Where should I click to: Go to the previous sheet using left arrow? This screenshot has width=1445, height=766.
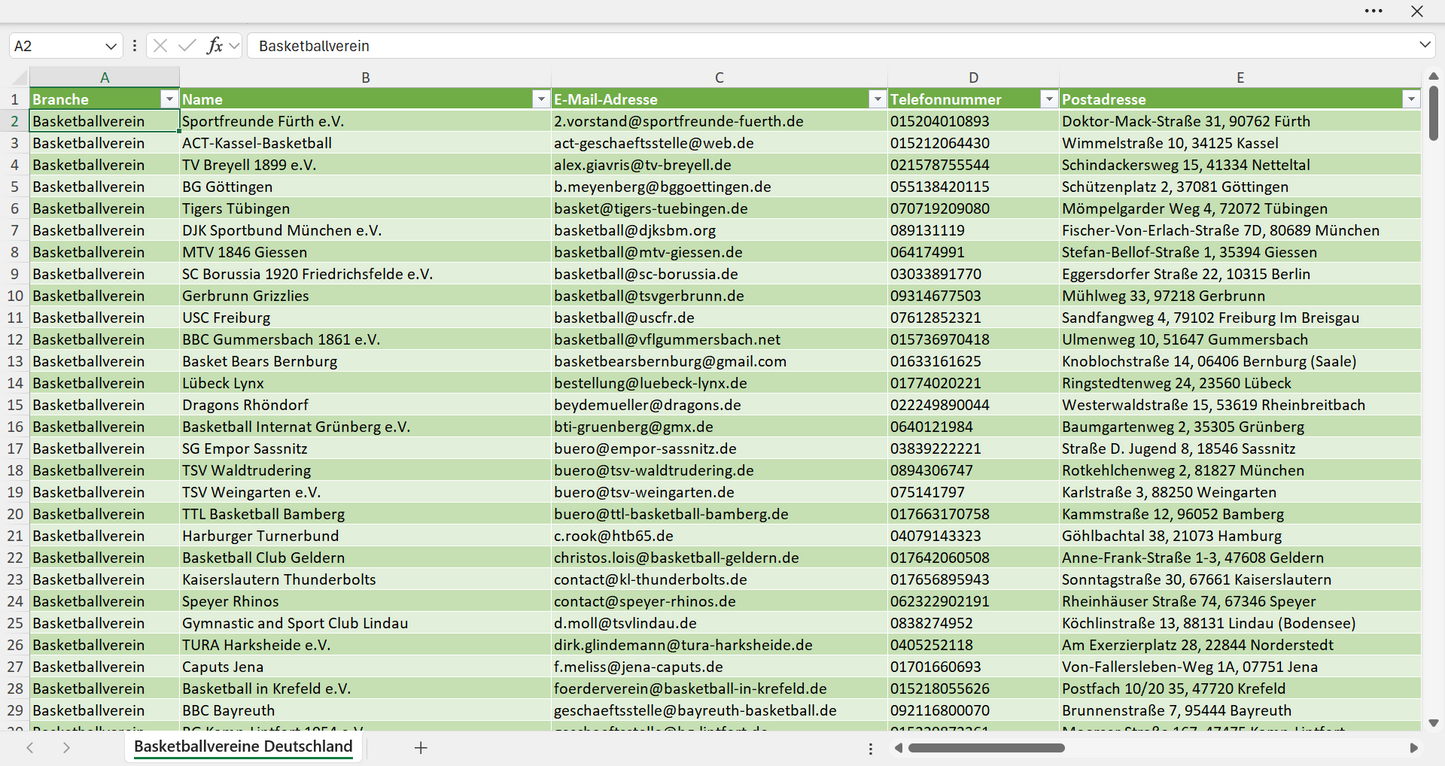[x=30, y=747]
